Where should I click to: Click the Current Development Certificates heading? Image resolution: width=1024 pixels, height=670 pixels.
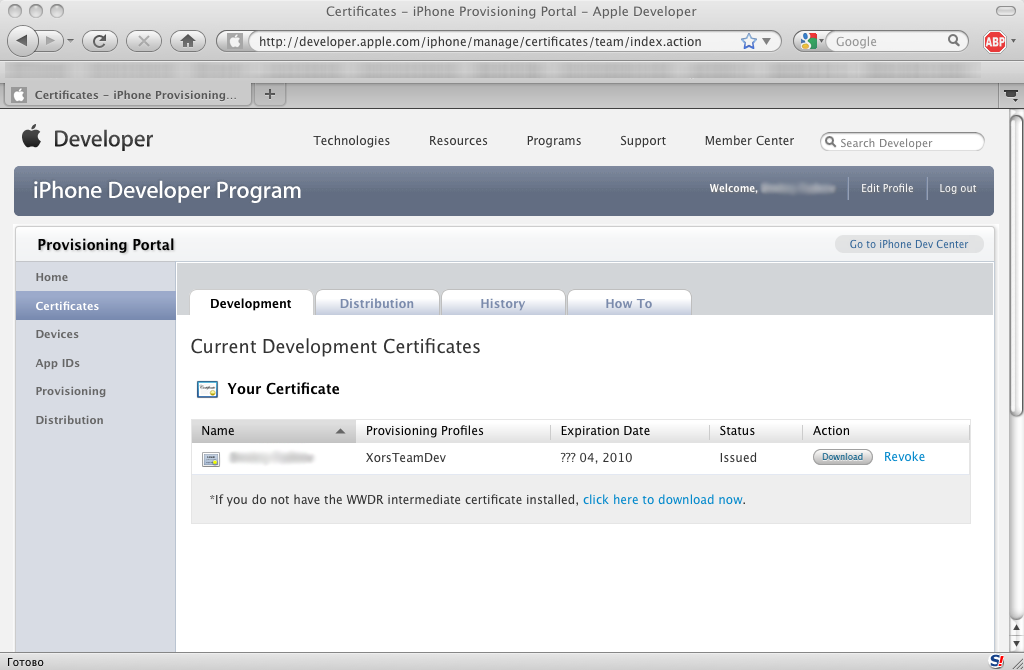[335, 346]
